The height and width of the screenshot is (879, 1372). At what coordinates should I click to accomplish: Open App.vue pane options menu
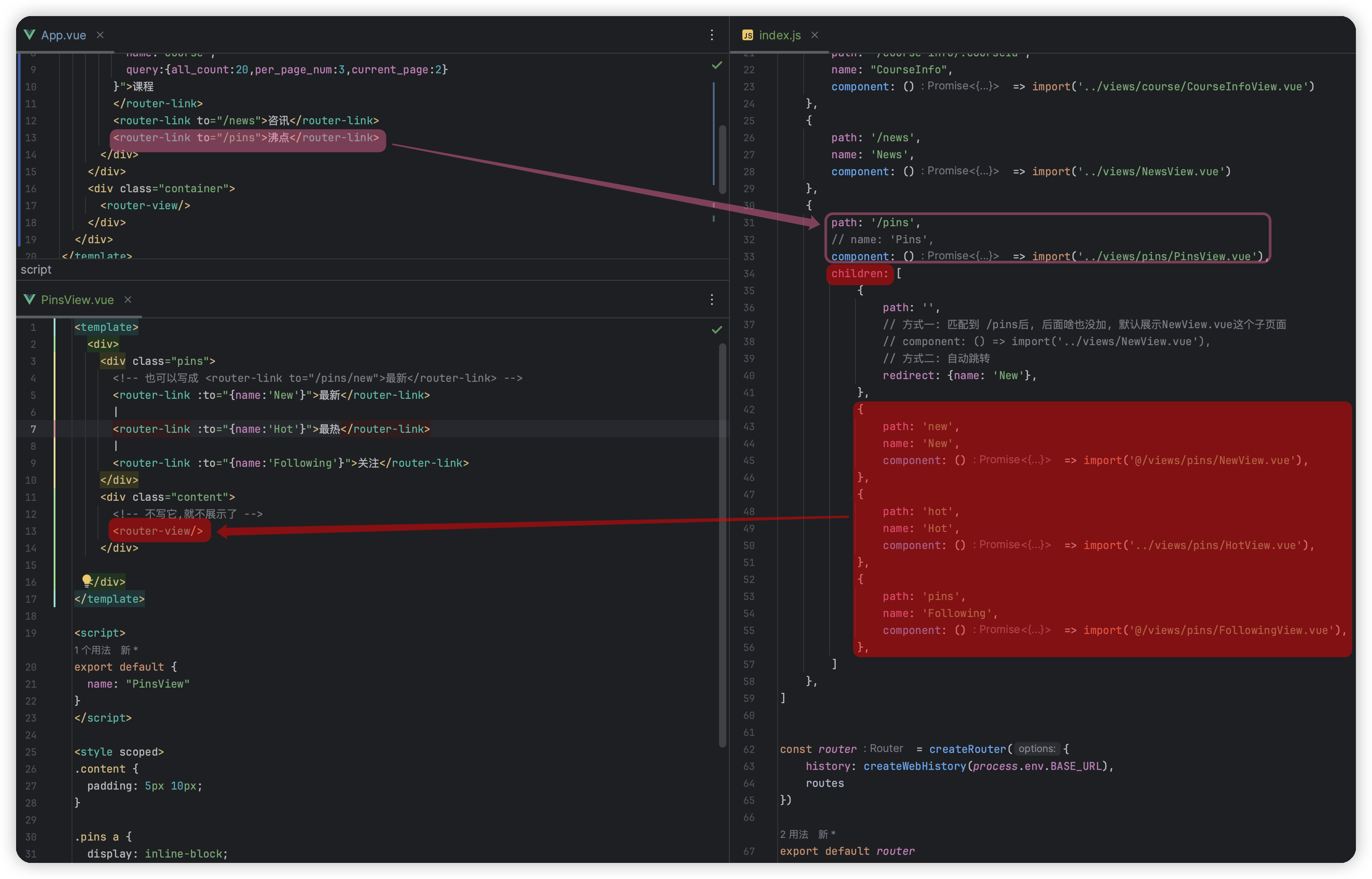(x=711, y=35)
